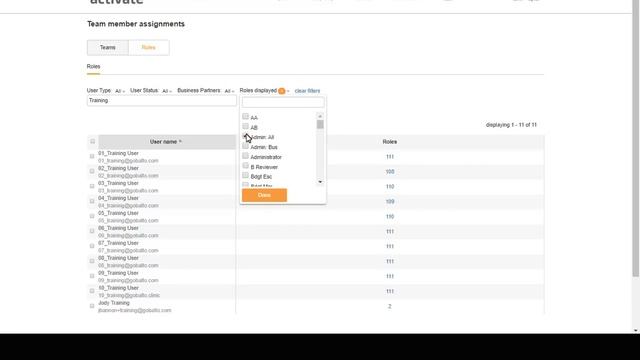Select the 10_Training User checkbox

click(92, 291)
